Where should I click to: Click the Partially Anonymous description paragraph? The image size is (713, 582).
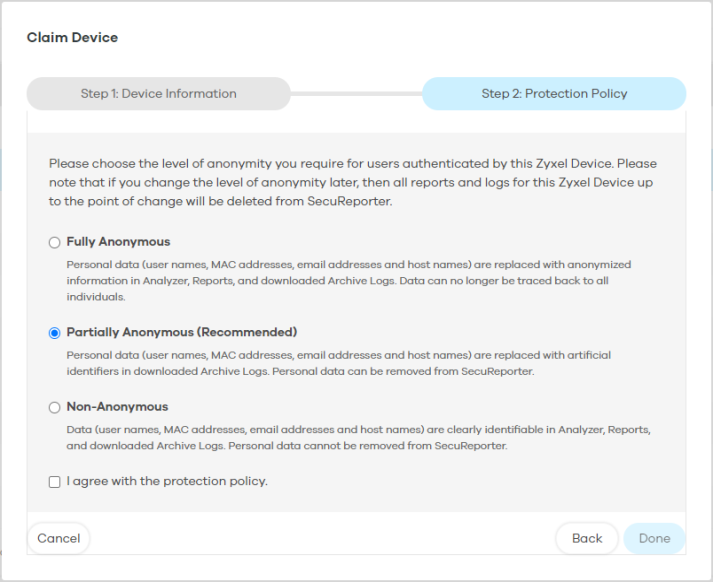pyautogui.click(x=339, y=363)
